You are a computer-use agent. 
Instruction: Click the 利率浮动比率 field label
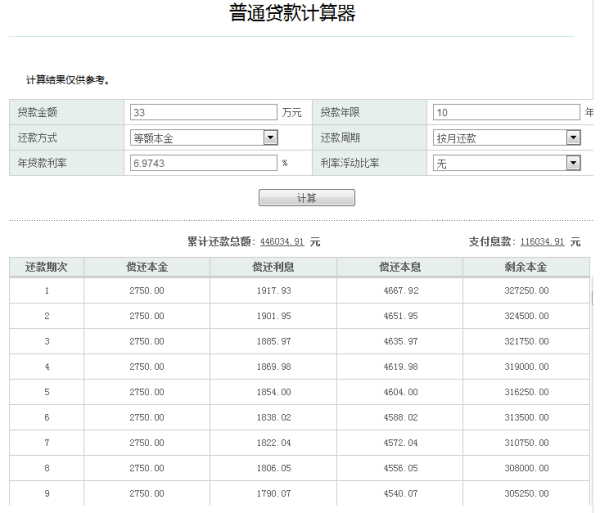point(350,163)
